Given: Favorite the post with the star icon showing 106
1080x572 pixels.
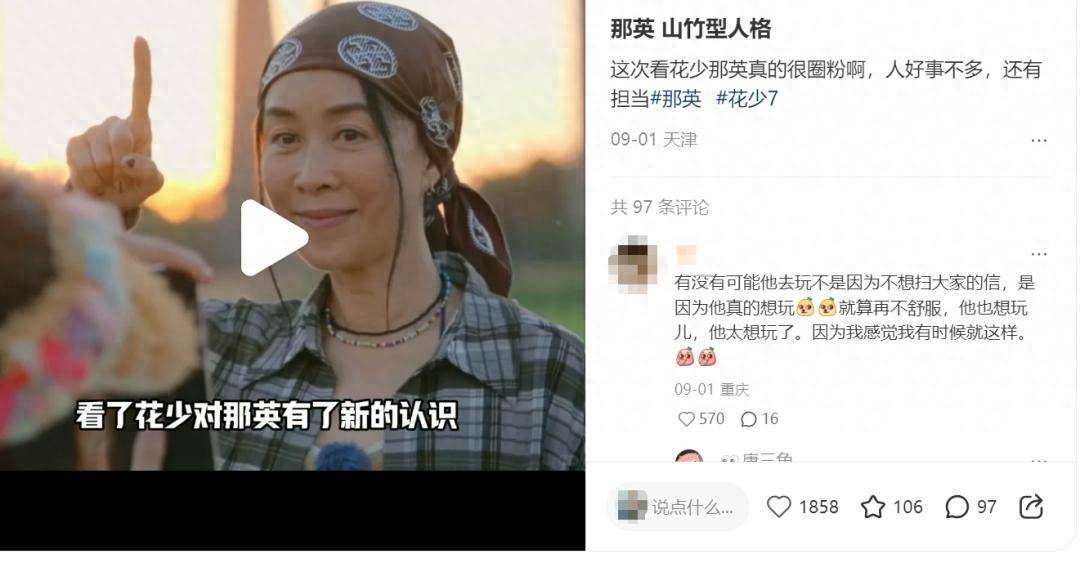Looking at the screenshot, I should click(891, 507).
